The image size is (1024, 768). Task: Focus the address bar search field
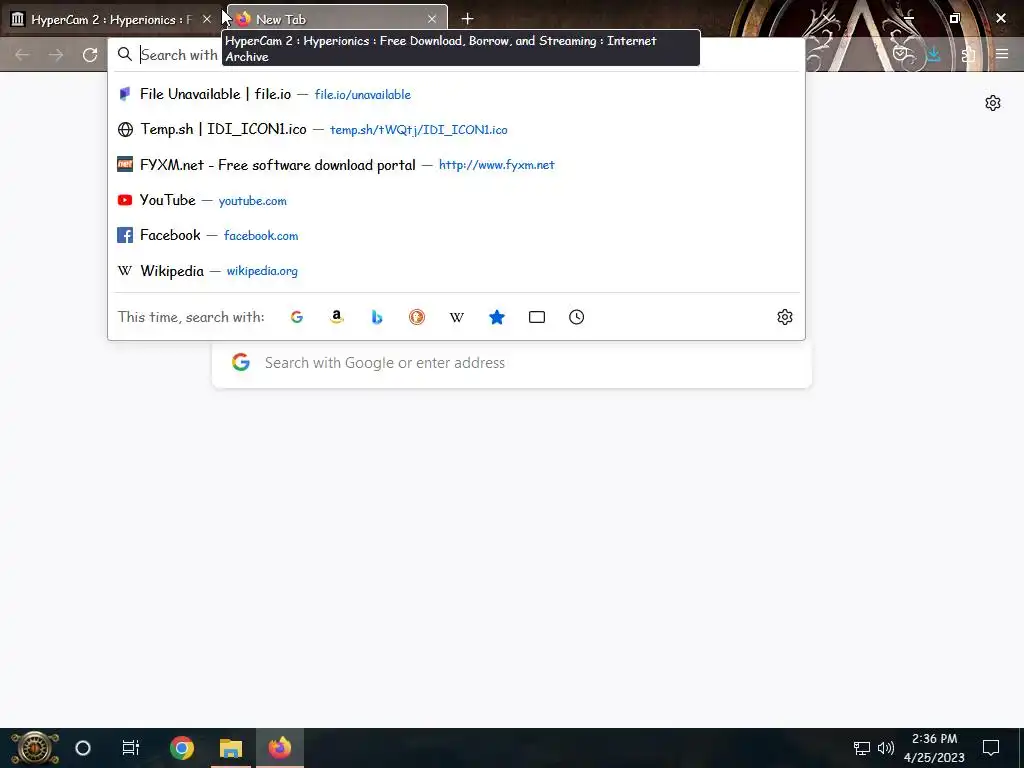point(456,55)
